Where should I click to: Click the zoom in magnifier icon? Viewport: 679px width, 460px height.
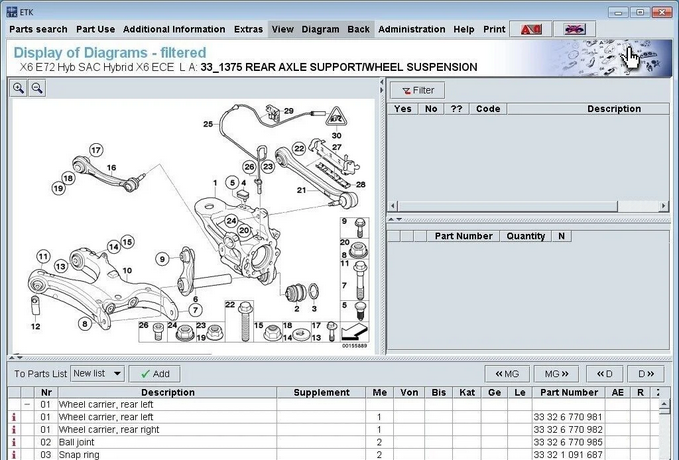point(19,88)
